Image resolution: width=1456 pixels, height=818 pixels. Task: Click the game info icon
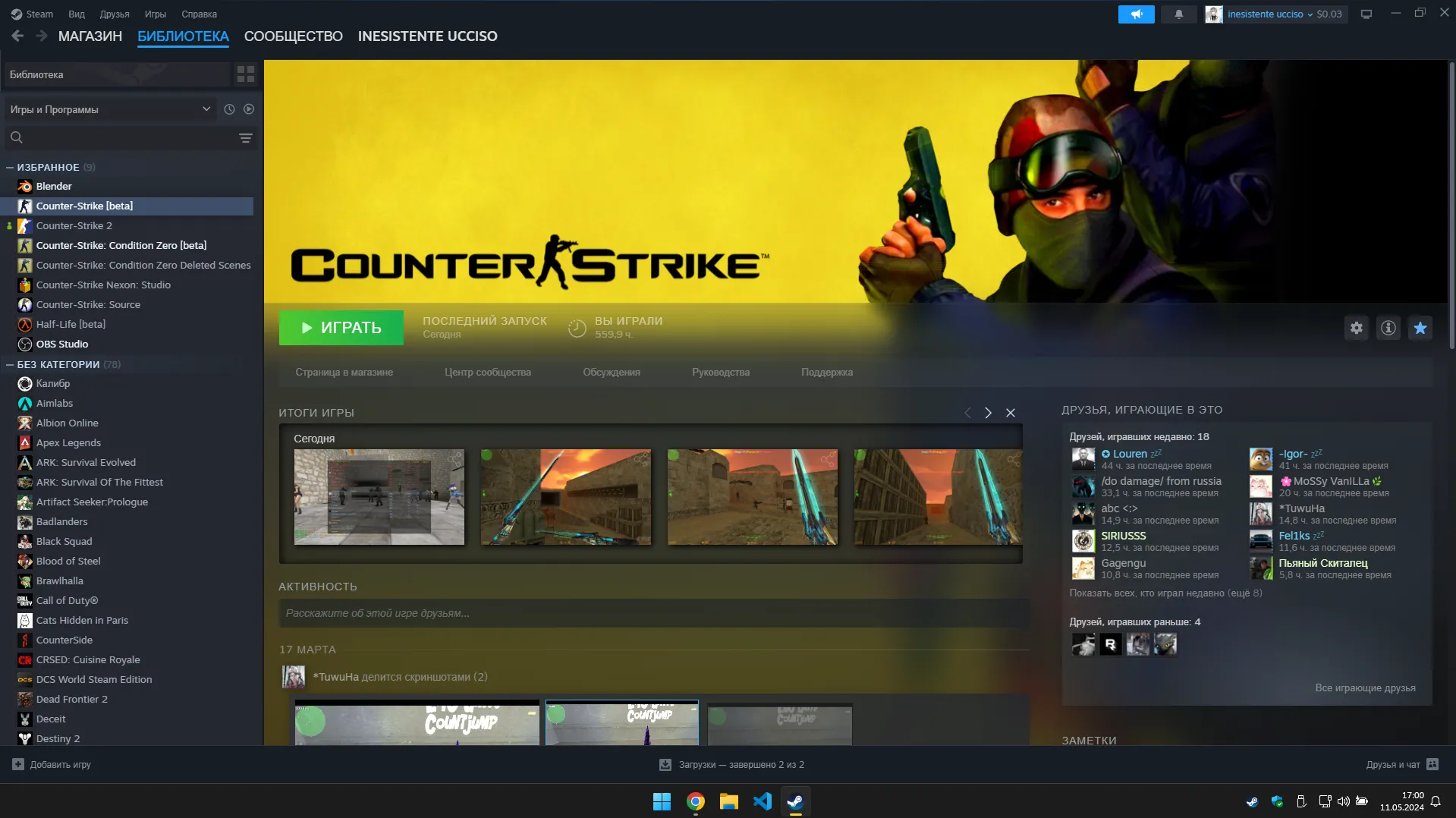coord(1388,328)
